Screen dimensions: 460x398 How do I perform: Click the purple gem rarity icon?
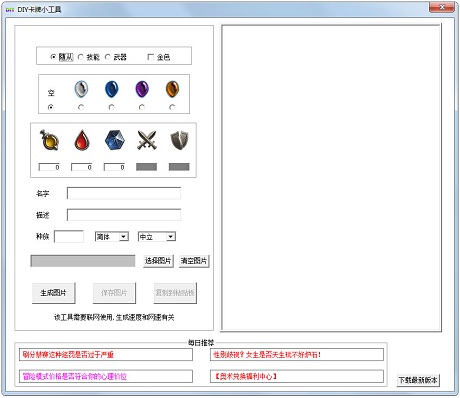click(142, 89)
